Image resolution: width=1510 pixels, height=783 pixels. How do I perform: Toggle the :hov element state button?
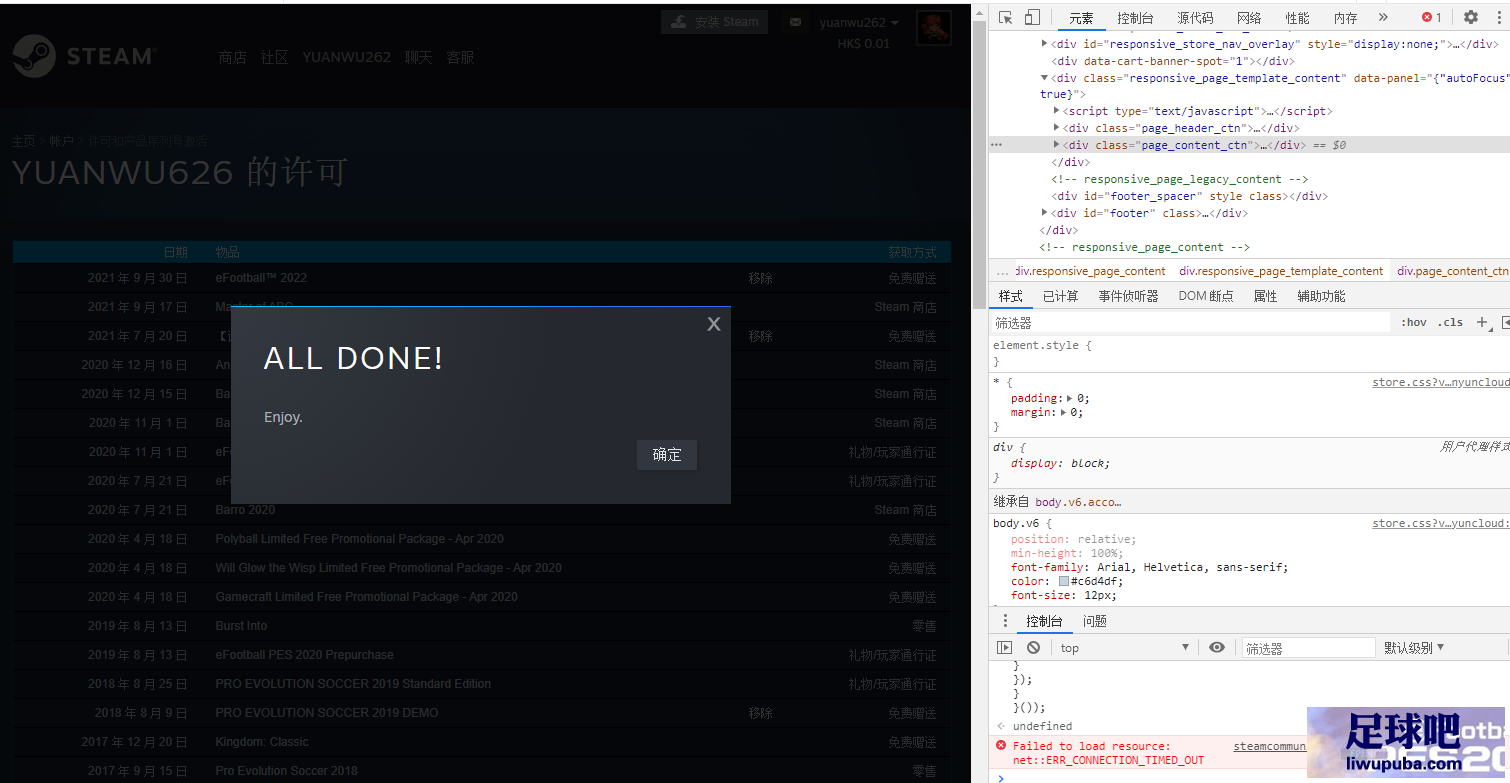click(1413, 323)
